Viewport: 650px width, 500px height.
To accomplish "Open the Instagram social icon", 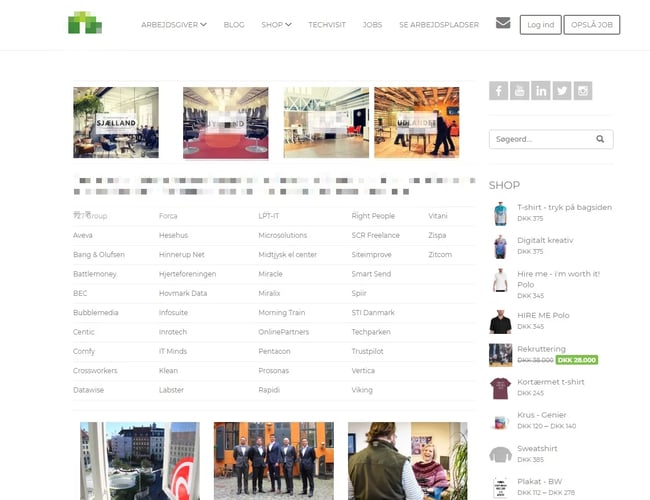I will [582, 91].
